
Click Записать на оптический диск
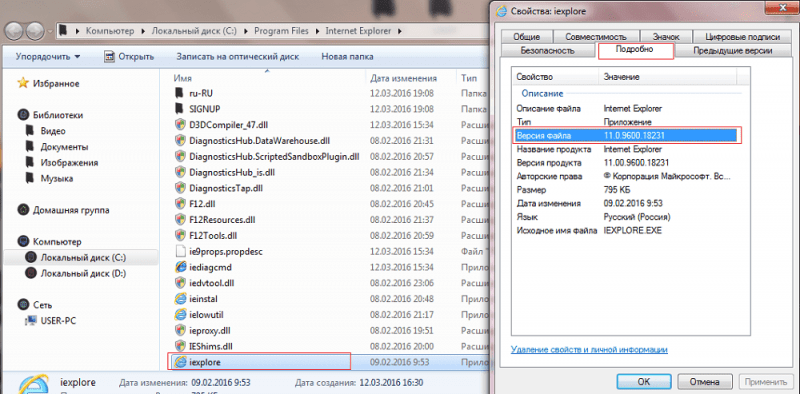pos(237,57)
